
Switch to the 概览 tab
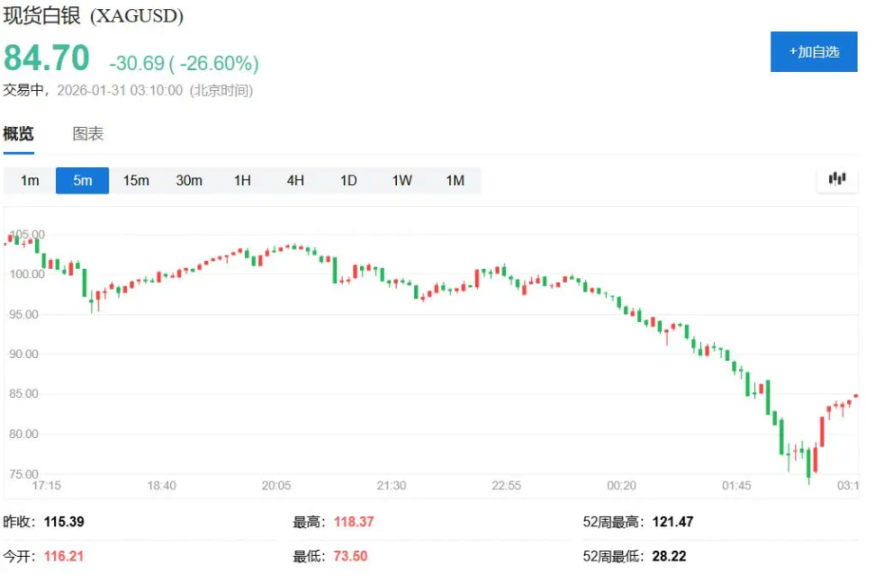pyautogui.click(x=18, y=134)
